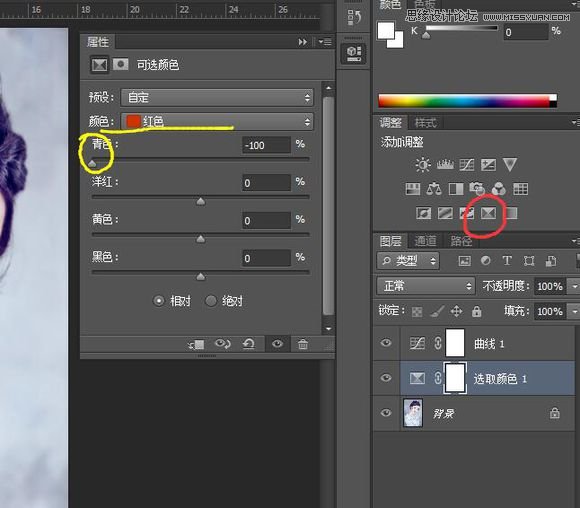Open the History panel icon
This screenshot has height=508, width=580.
(354, 17)
